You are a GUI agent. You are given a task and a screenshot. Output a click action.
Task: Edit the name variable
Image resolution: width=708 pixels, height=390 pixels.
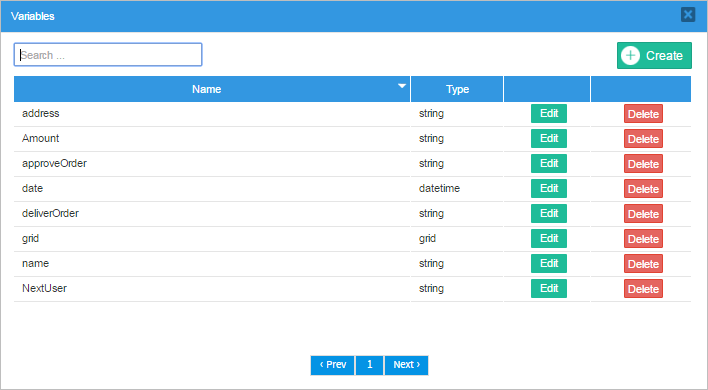pos(549,264)
